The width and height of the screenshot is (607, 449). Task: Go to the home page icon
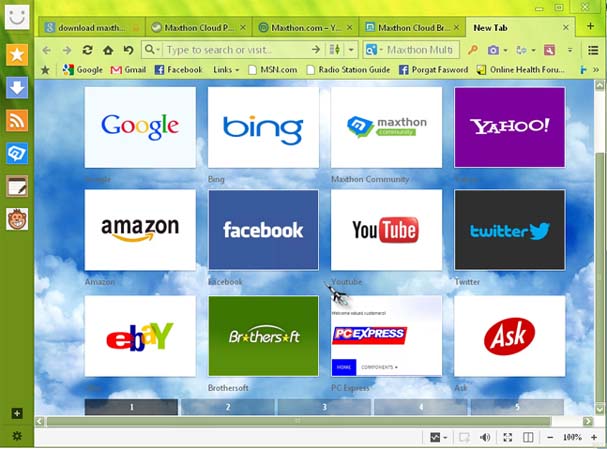(x=108, y=50)
